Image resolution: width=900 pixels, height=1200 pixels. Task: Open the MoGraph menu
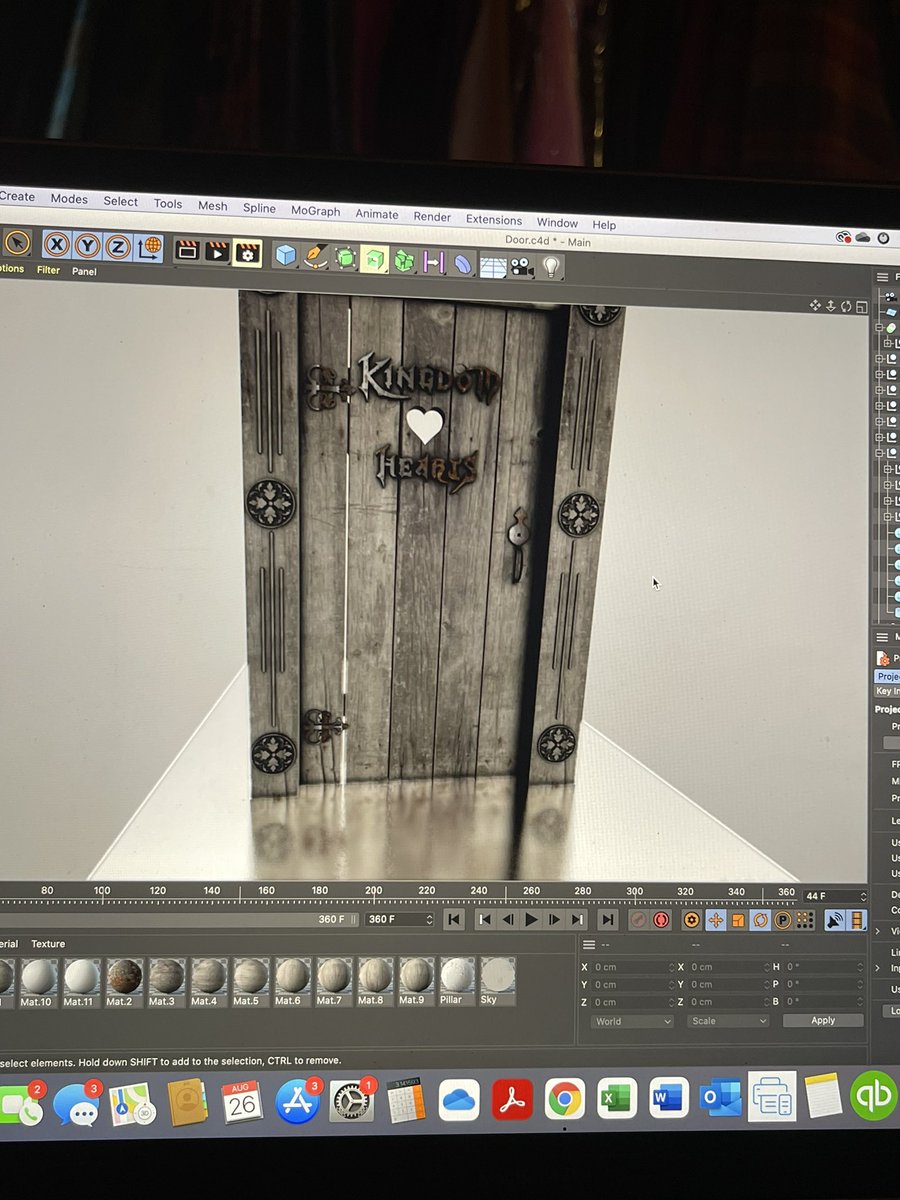pos(315,210)
